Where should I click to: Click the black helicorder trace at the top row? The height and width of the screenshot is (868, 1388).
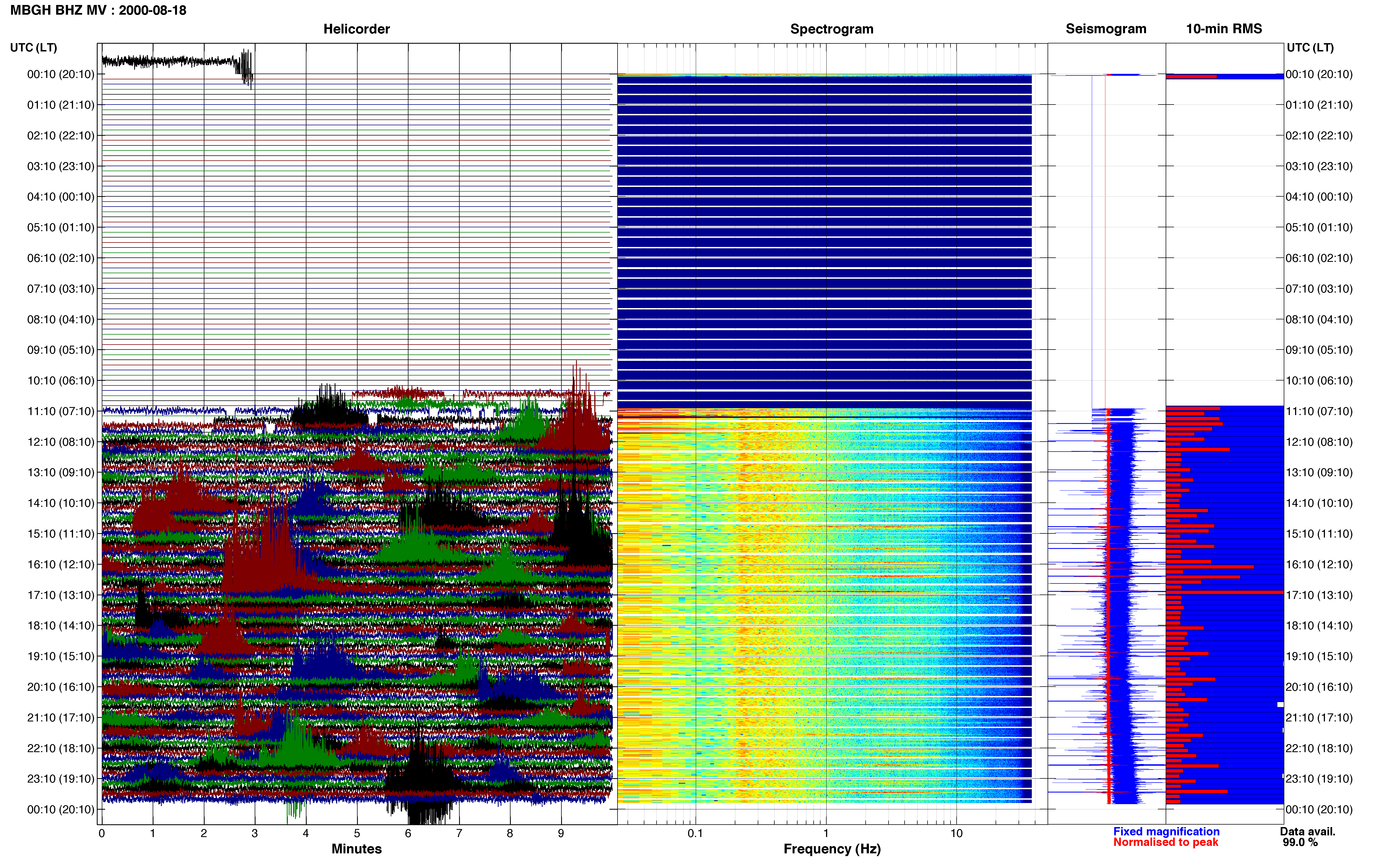click(x=177, y=61)
